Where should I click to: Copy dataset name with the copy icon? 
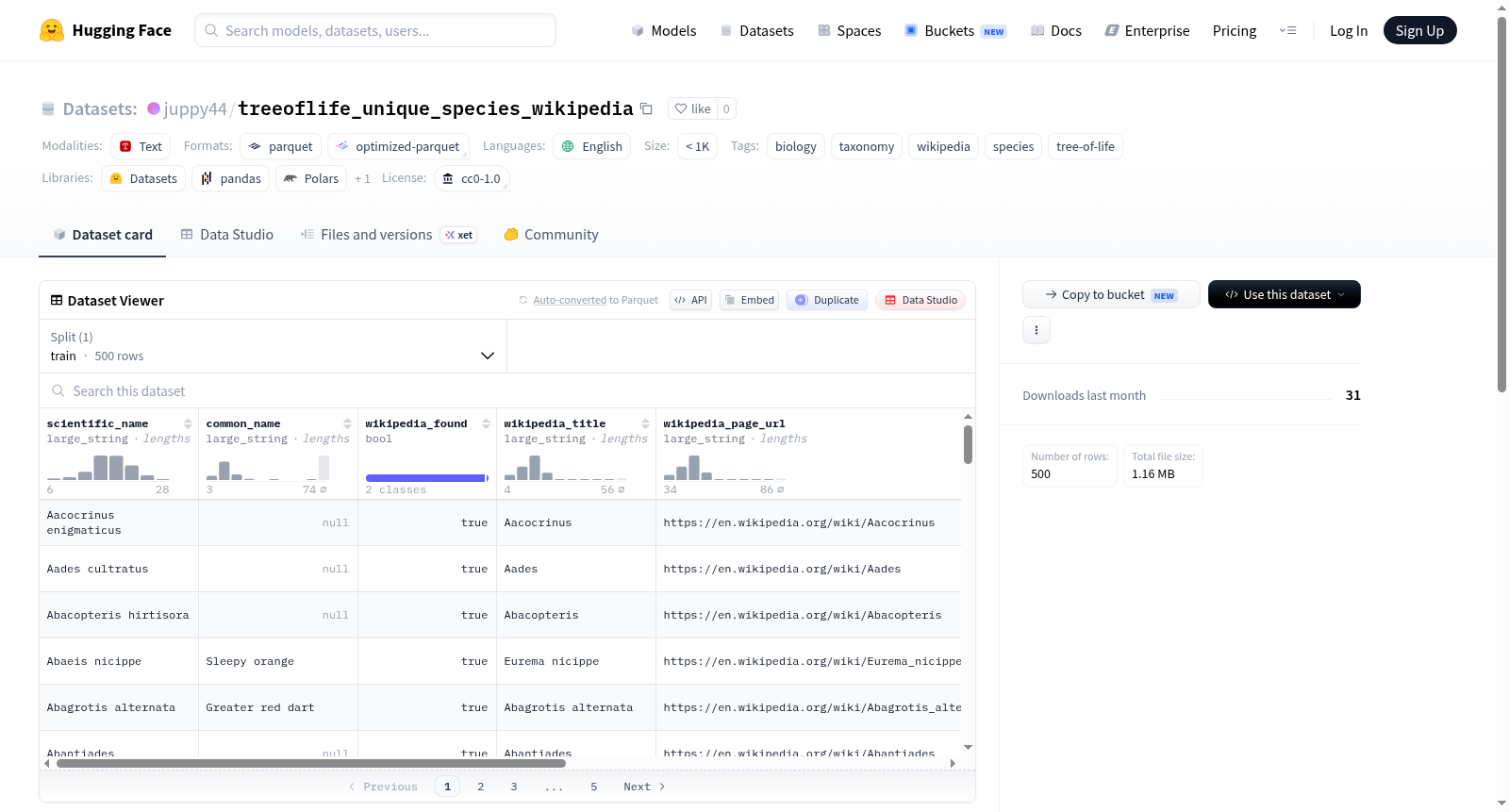click(646, 108)
